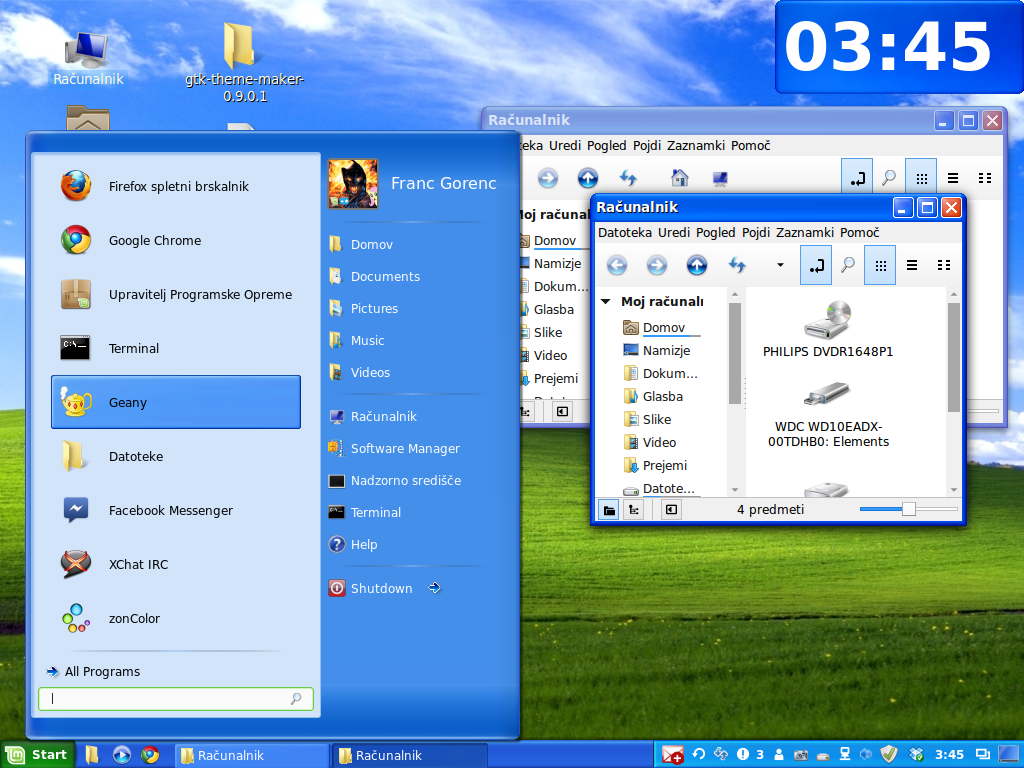This screenshot has height=768, width=1024.
Task: Launch zonColor from the start menu
Action: [x=176, y=618]
